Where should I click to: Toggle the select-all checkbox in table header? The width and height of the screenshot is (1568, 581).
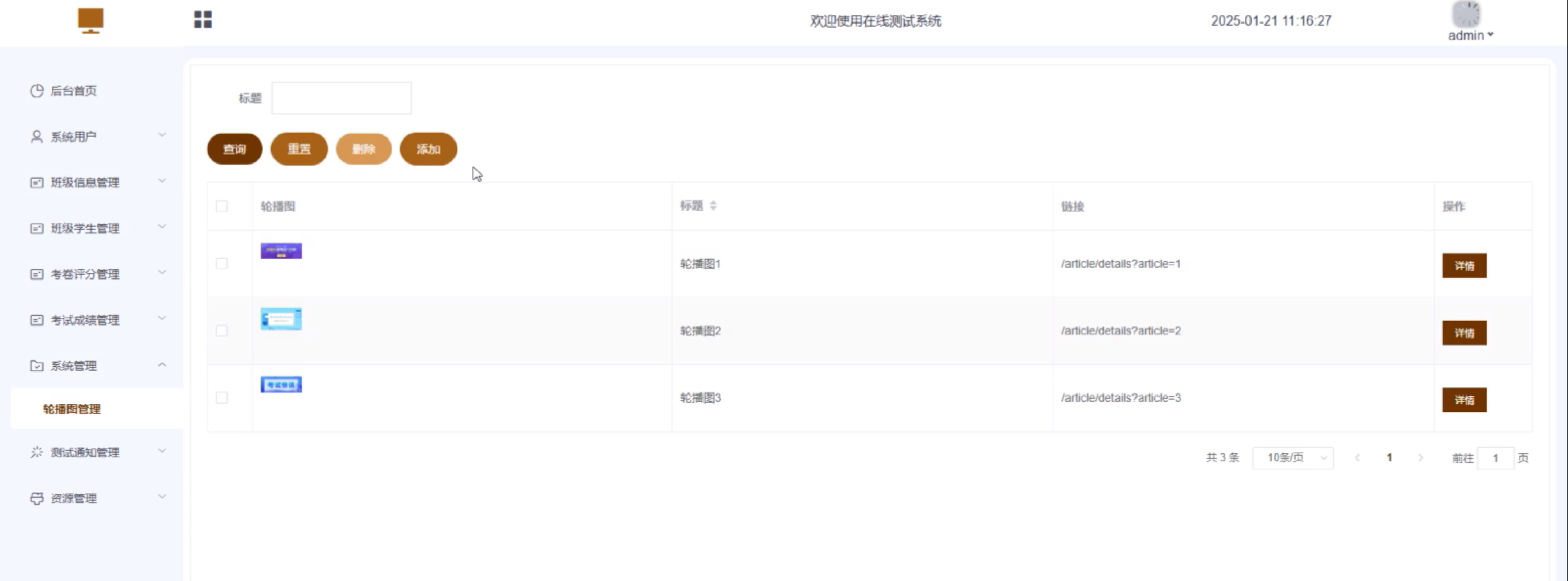point(221,206)
